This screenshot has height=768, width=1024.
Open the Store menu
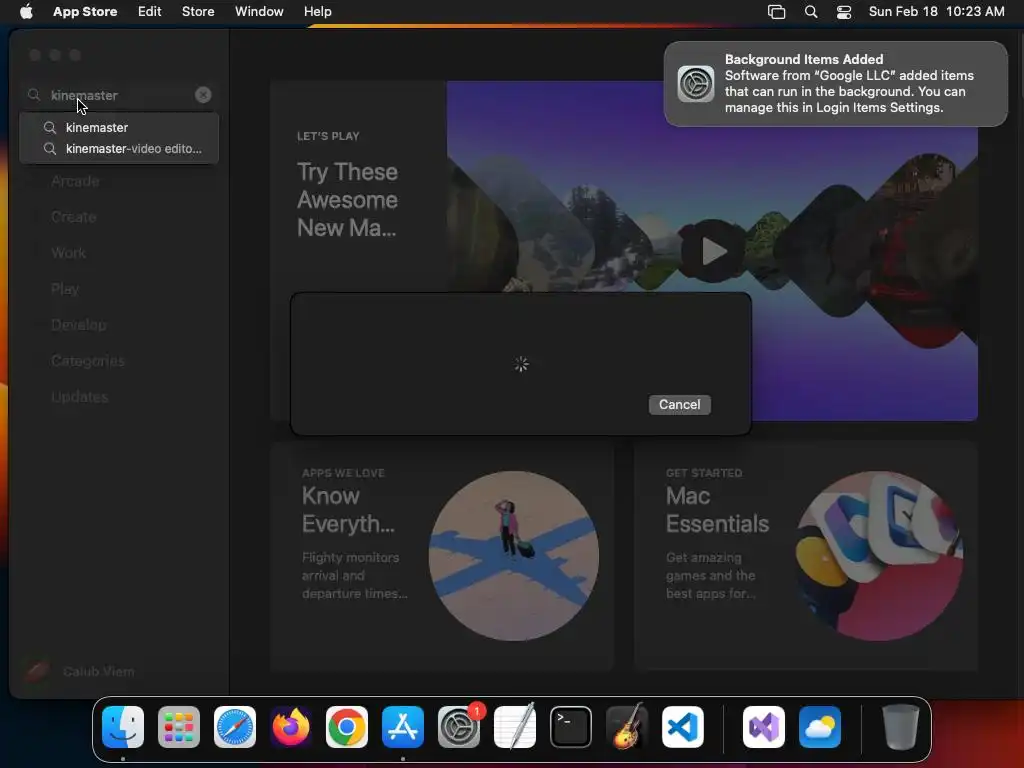point(198,12)
